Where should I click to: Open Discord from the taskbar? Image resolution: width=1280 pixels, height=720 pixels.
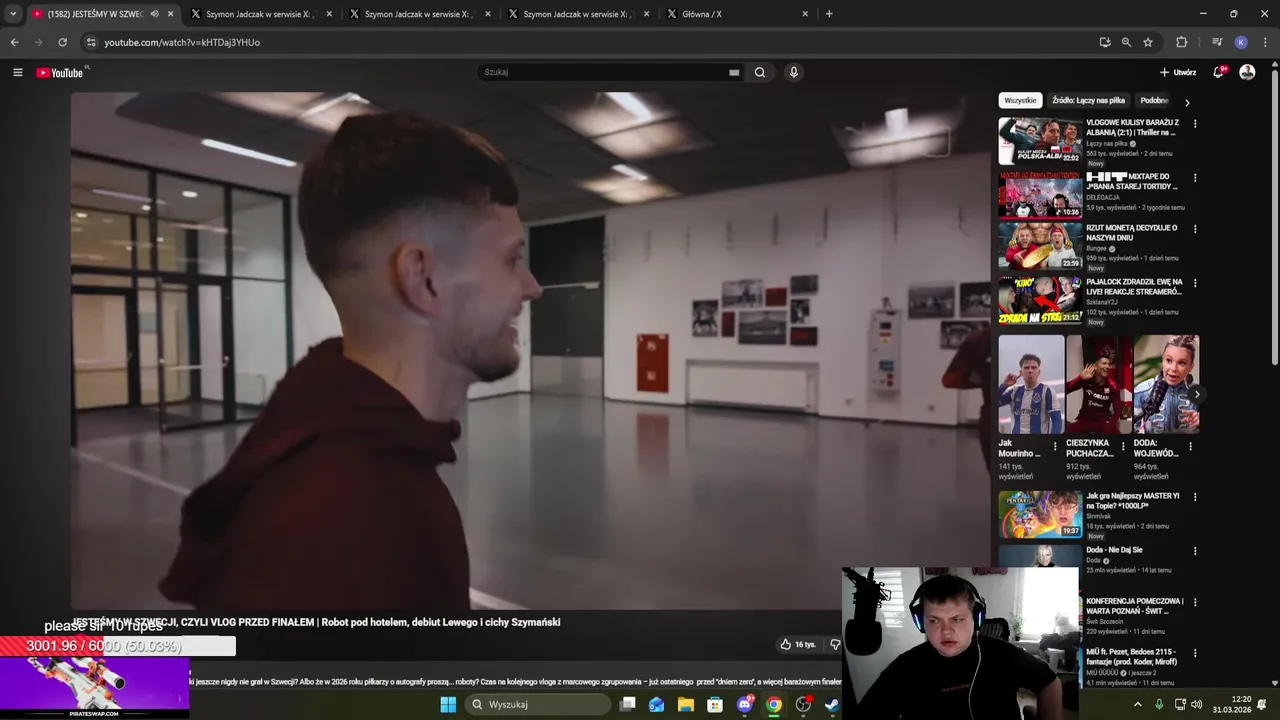(744, 704)
